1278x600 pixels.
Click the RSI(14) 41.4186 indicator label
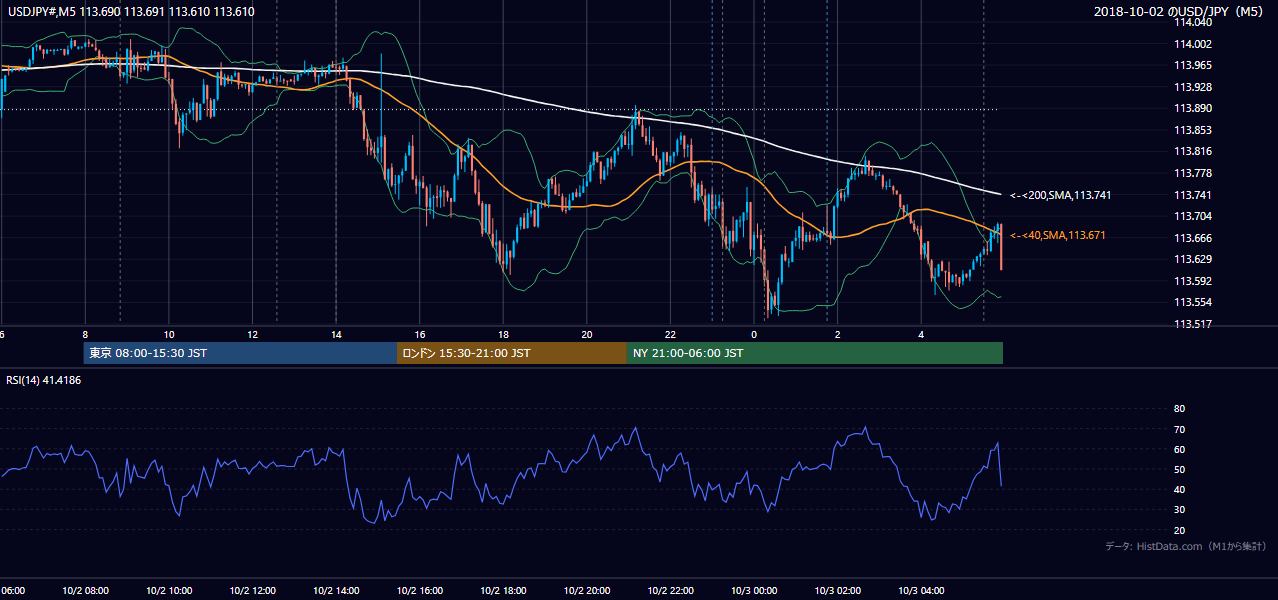(x=44, y=380)
